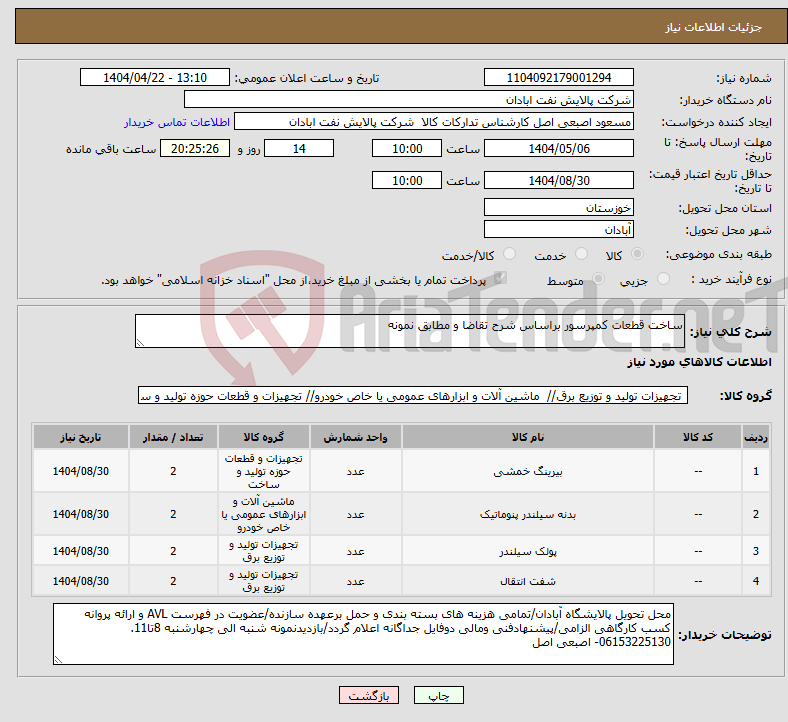
Task: Click the price validity date 1404/08/30 field
Action: click(x=559, y=180)
